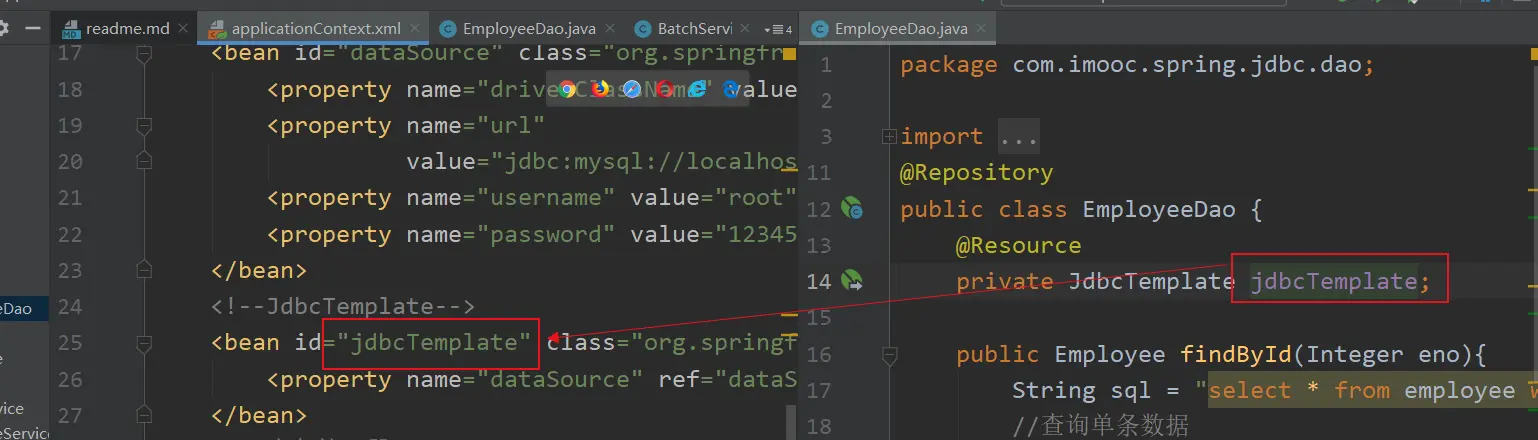
Task: Click the jdbcTemplate field name in Java code
Action: click(1333, 282)
